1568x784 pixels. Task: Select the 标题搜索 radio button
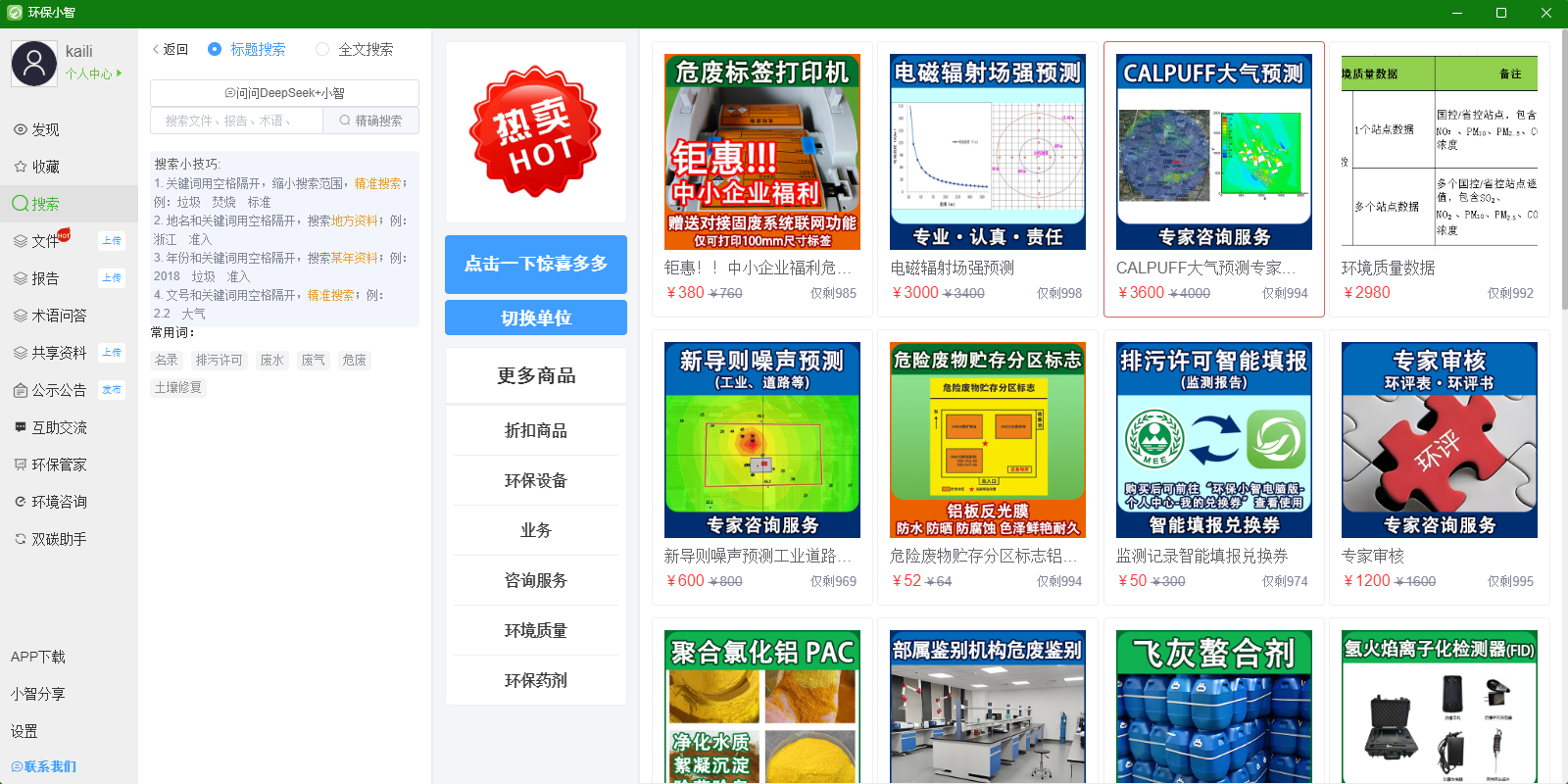tap(215, 49)
